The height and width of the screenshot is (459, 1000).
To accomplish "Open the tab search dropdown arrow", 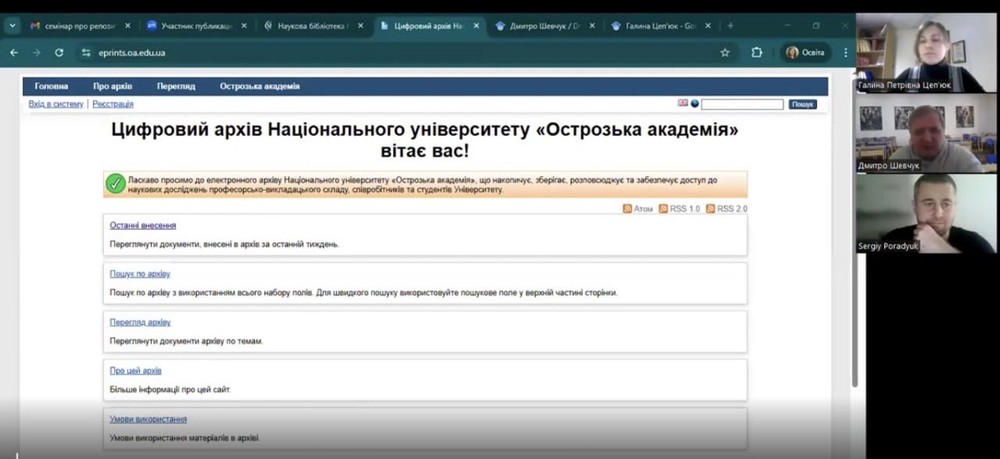I will click(x=11, y=25).
